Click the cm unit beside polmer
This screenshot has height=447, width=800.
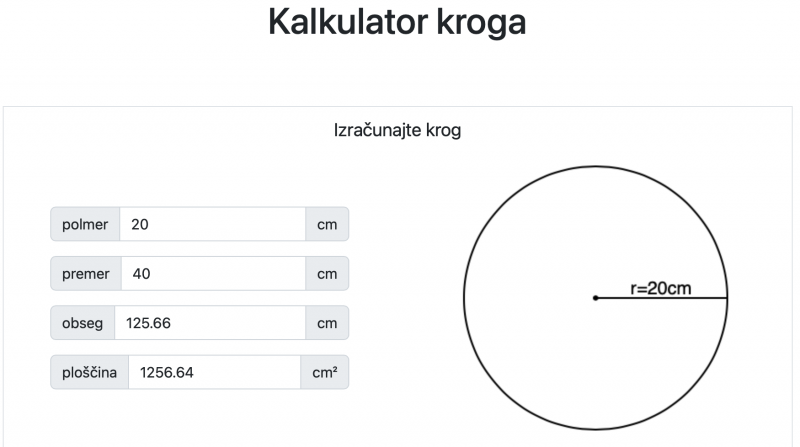327,224
